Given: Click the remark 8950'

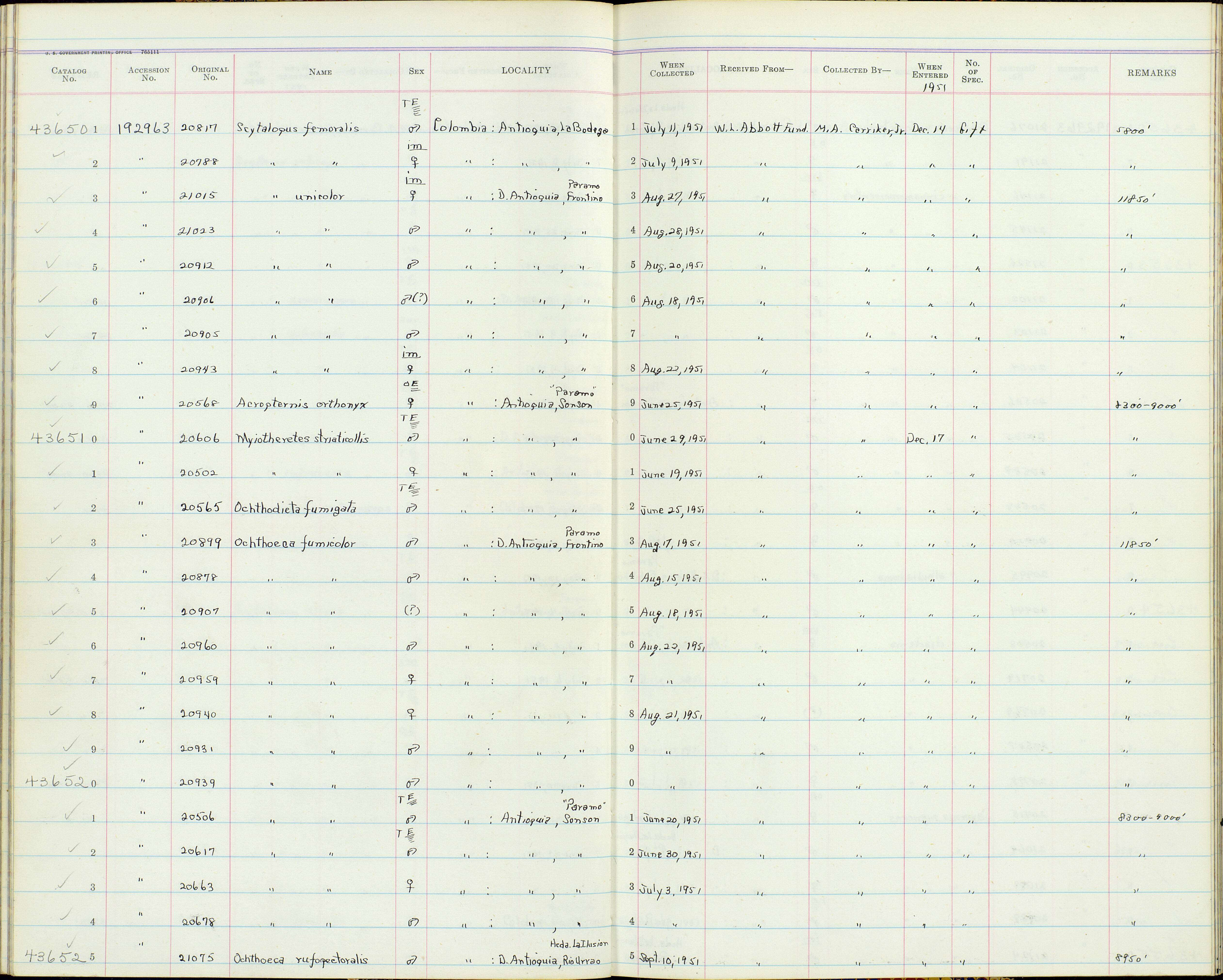Looking at the screenshot, I should tap(1131, 958).
